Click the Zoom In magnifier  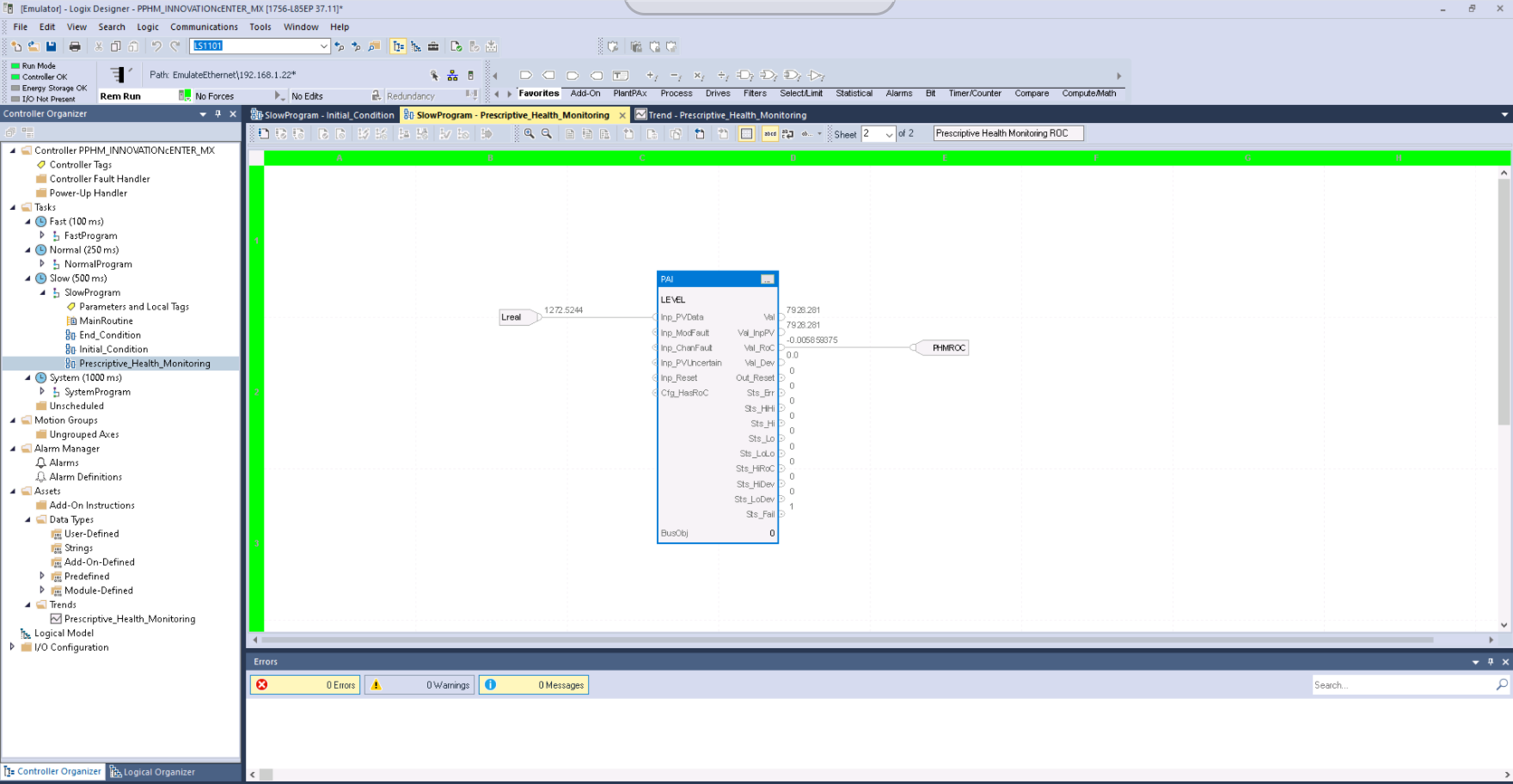(530, 134)
